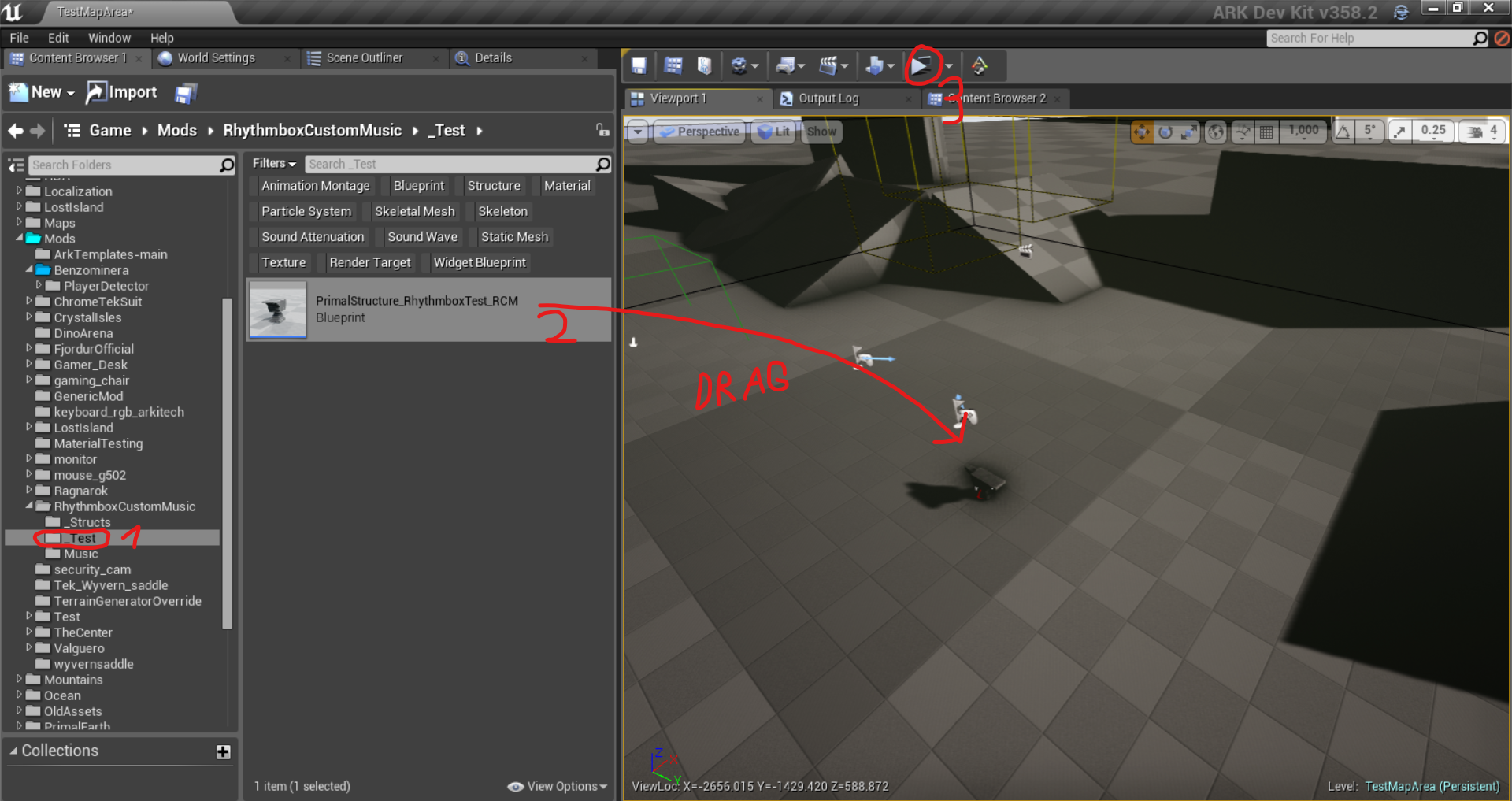1512x801 pixels.
Task: Open the Filters dropdown
Action: tap(273, 163)
